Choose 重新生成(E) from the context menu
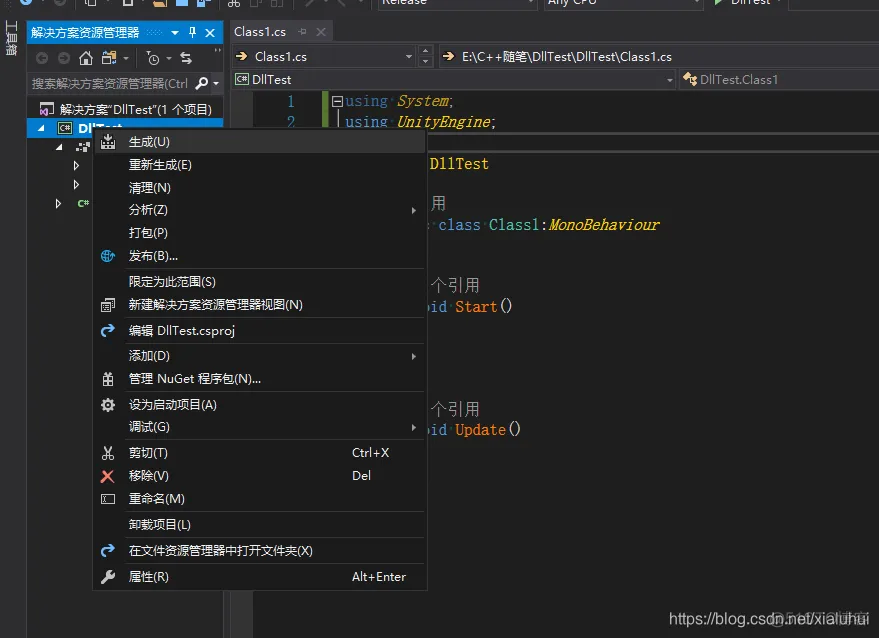Image resolution: width=879 pixels, height=638 pixels. point(259,165)
